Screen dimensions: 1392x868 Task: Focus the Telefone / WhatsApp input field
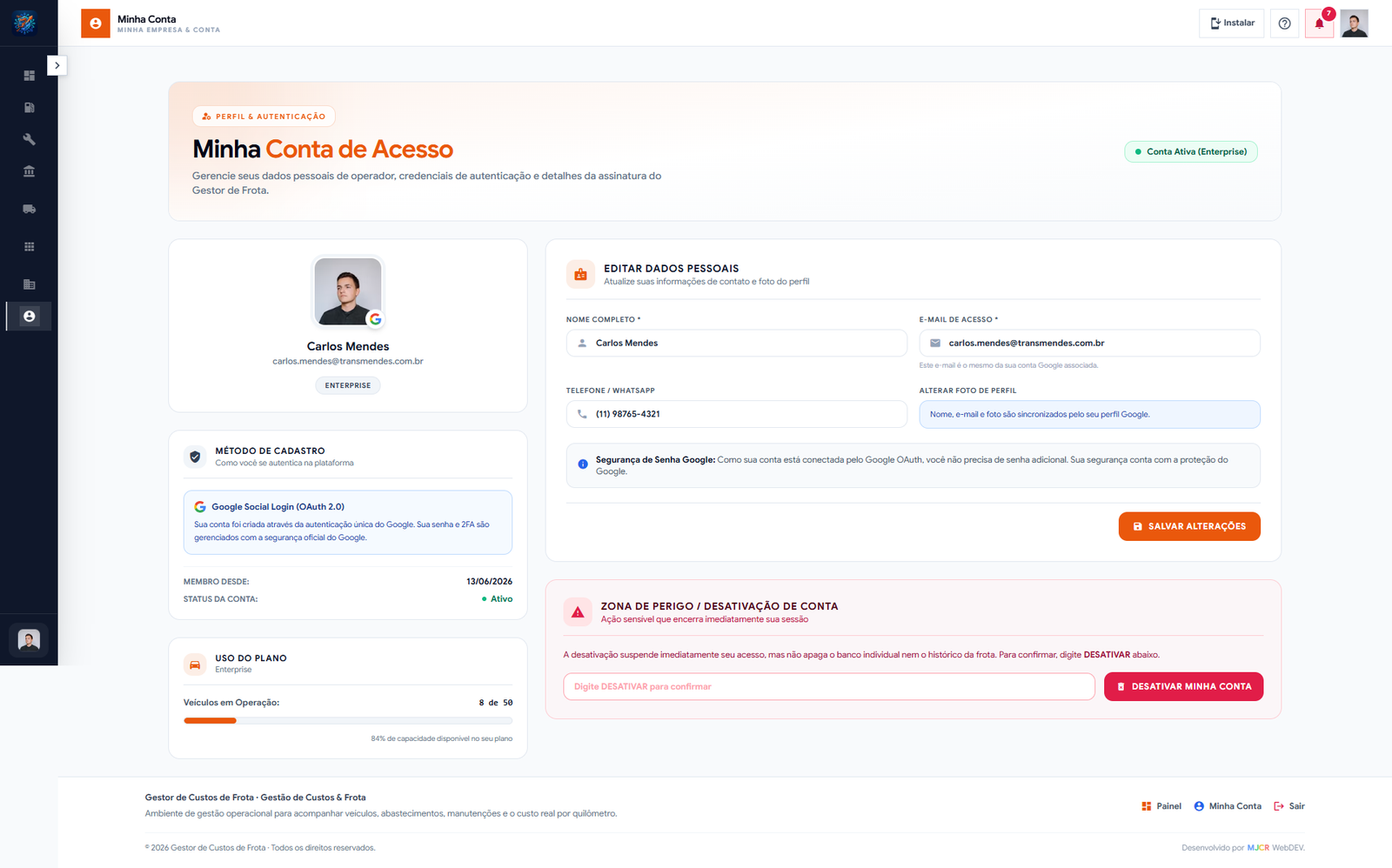736,414
